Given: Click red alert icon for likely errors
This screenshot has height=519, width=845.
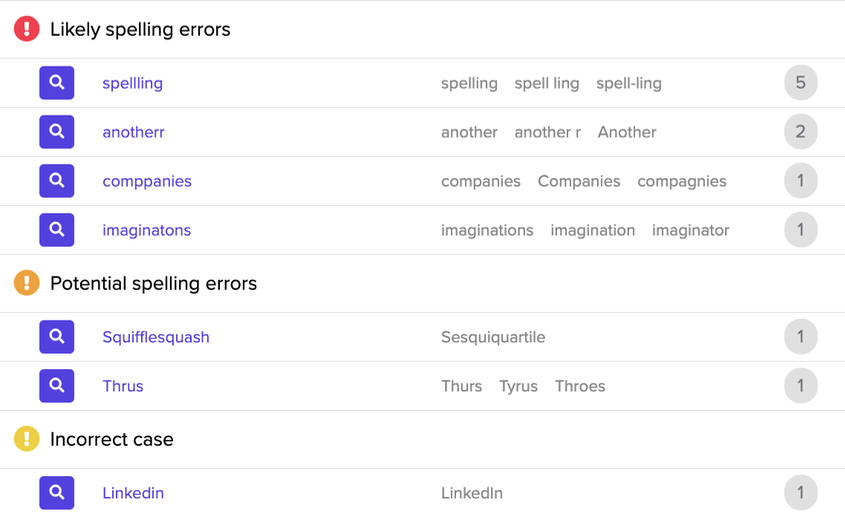Looking at the screenshot, I should pyautogui.click(x=26, y=29).
